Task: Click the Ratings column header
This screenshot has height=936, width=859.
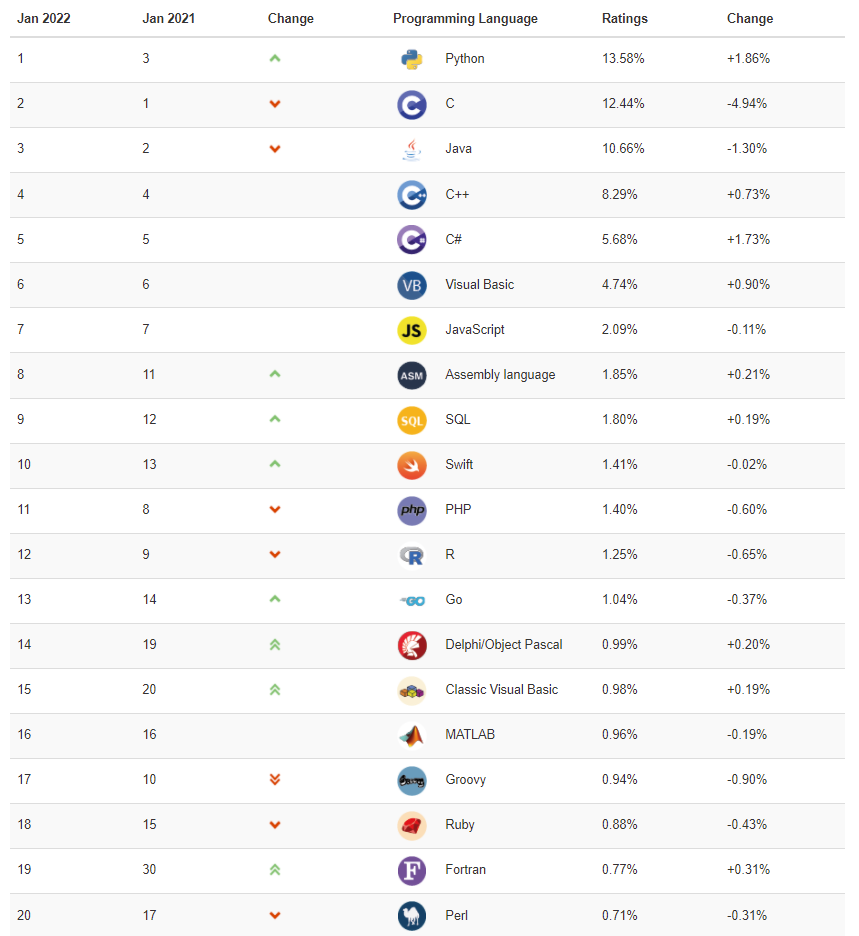Action: click(x=625, y=18)
